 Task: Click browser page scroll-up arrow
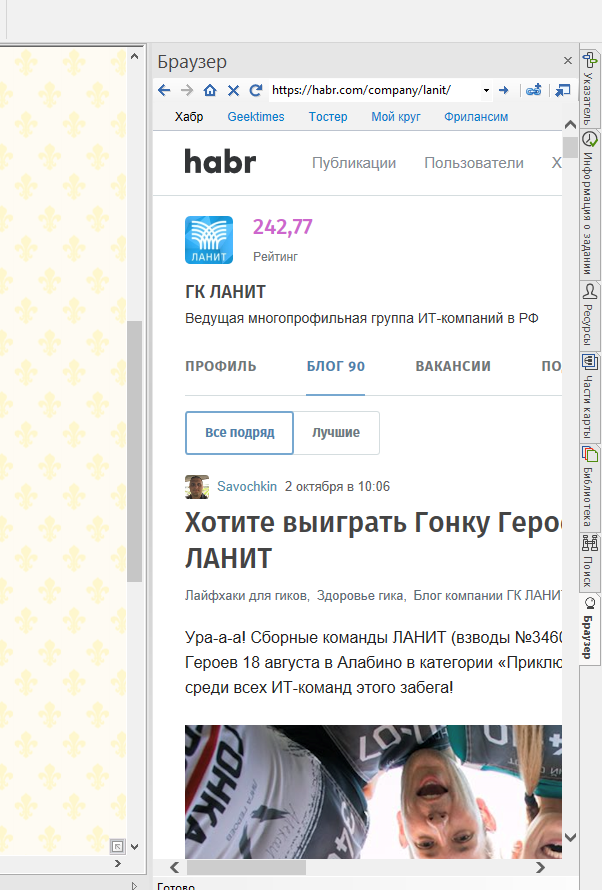pyautogui.click(x=570, y=125)
